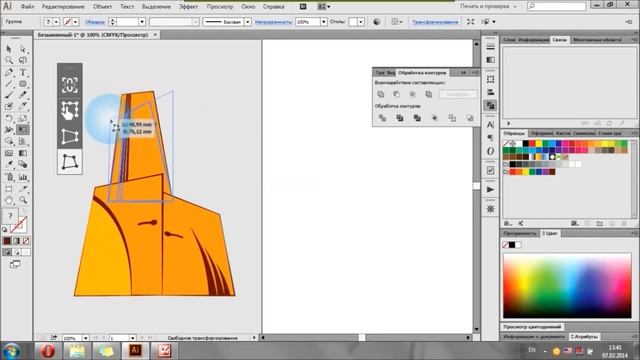Switch to Color fill mode button
This screenshot has width=640, height=360.
pos(7,241)
